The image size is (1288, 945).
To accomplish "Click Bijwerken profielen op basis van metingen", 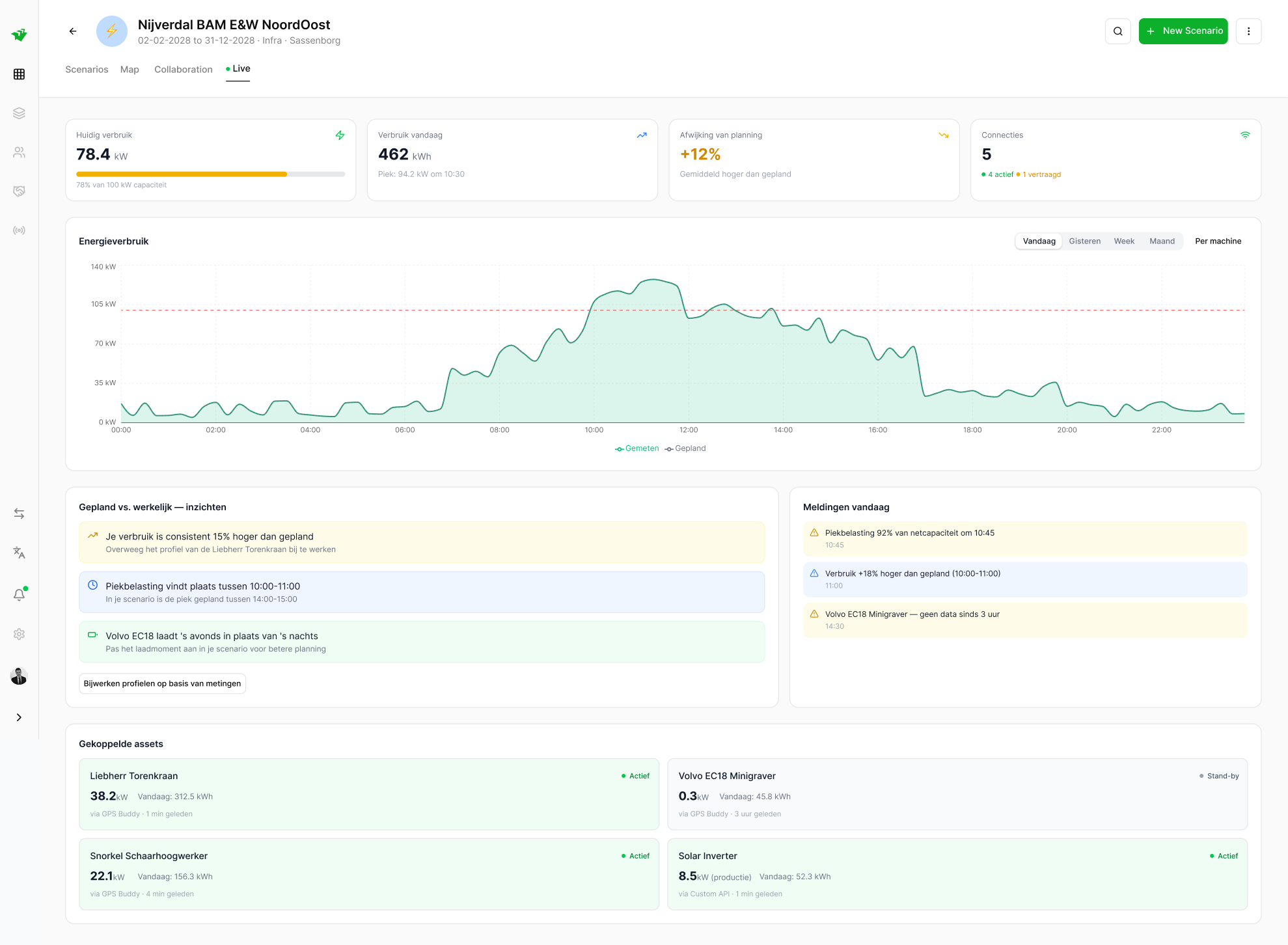I will 162,683.
